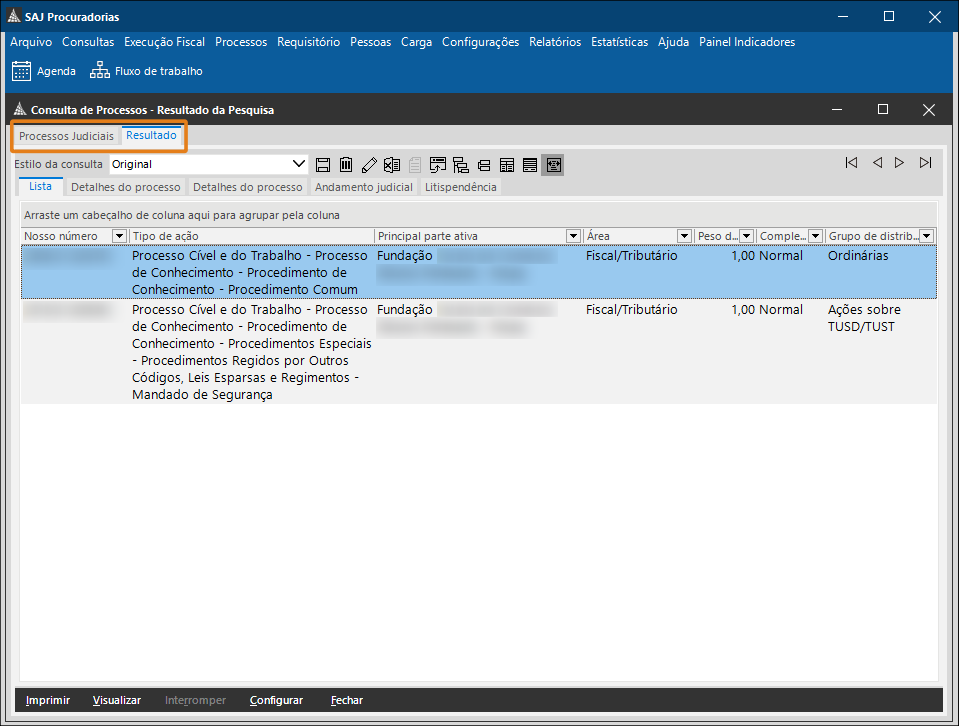Open the Tipo de ação column filter
Viewport: 959px width, 726px height.
(366, 236)
